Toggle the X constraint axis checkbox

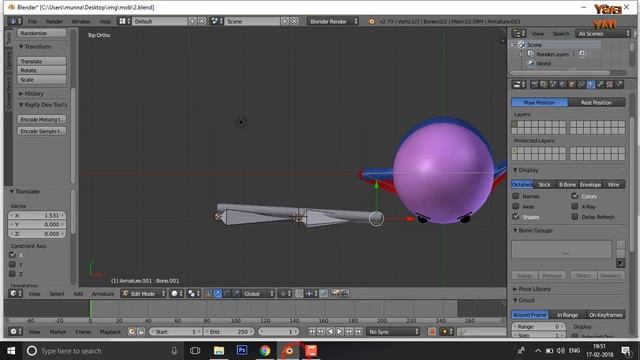click(x=12, y=255)
